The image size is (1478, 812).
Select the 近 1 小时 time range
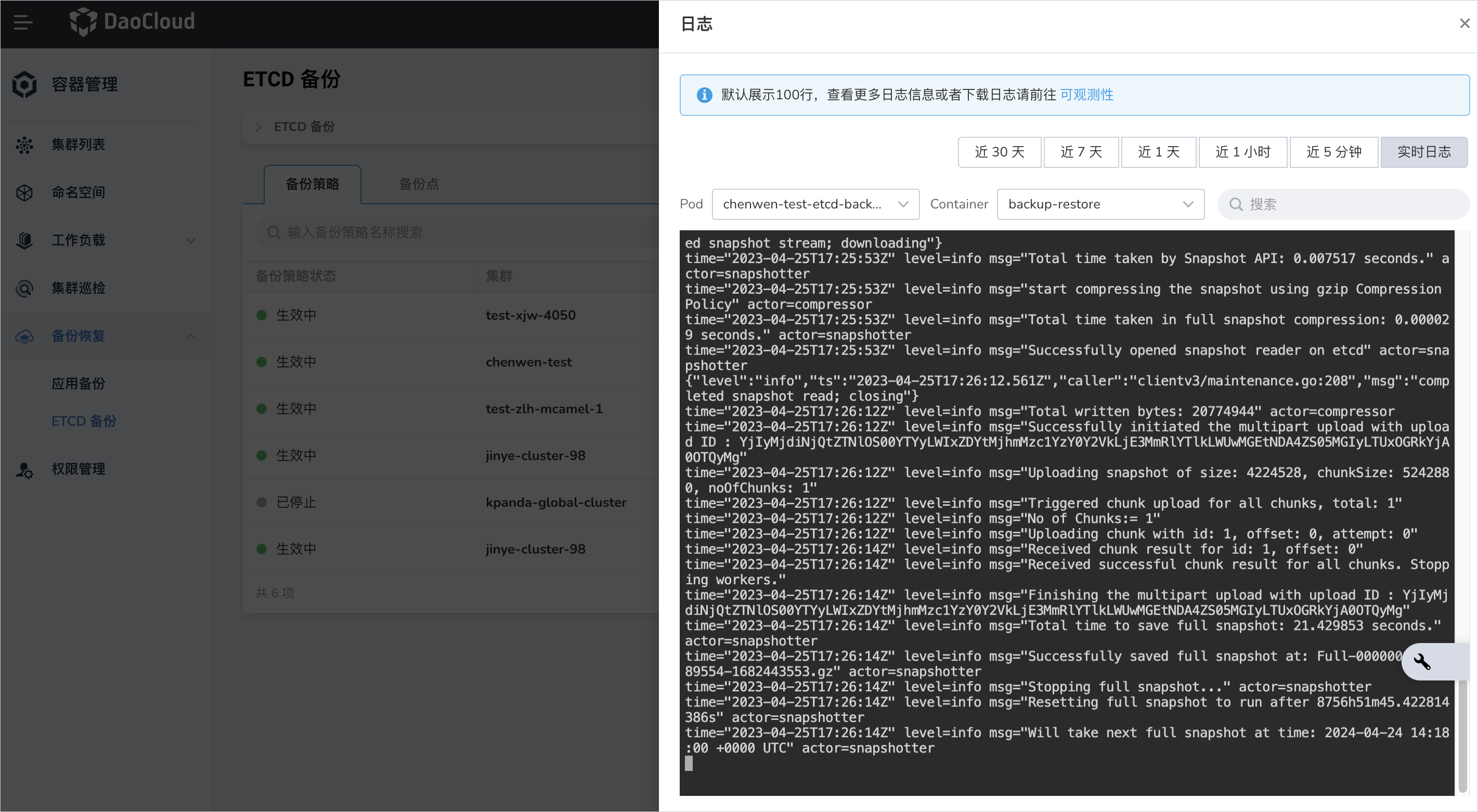[x=1243, y=152]
